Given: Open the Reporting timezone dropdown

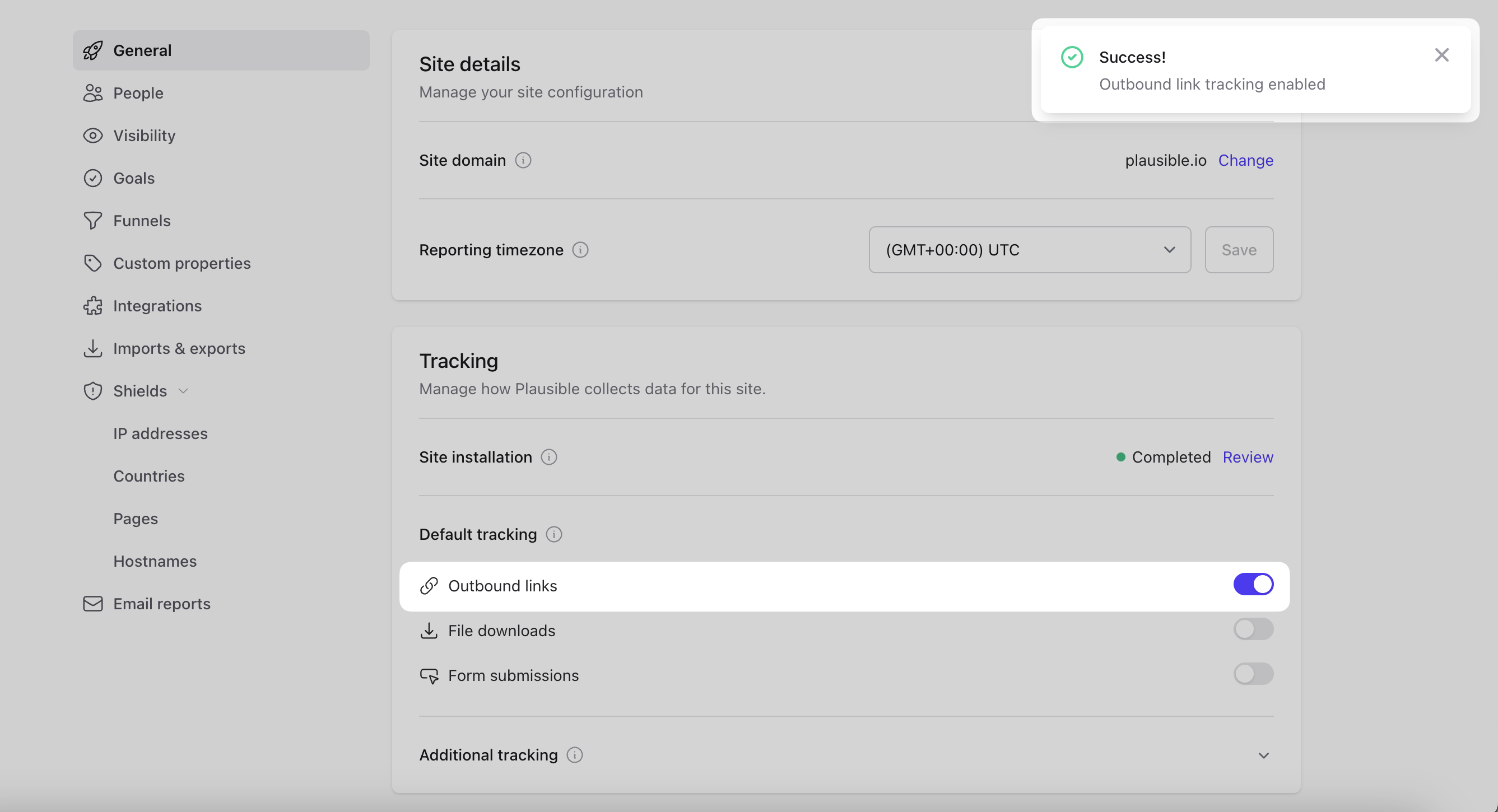Looking at the screenshot, I should pos(1030,250).
